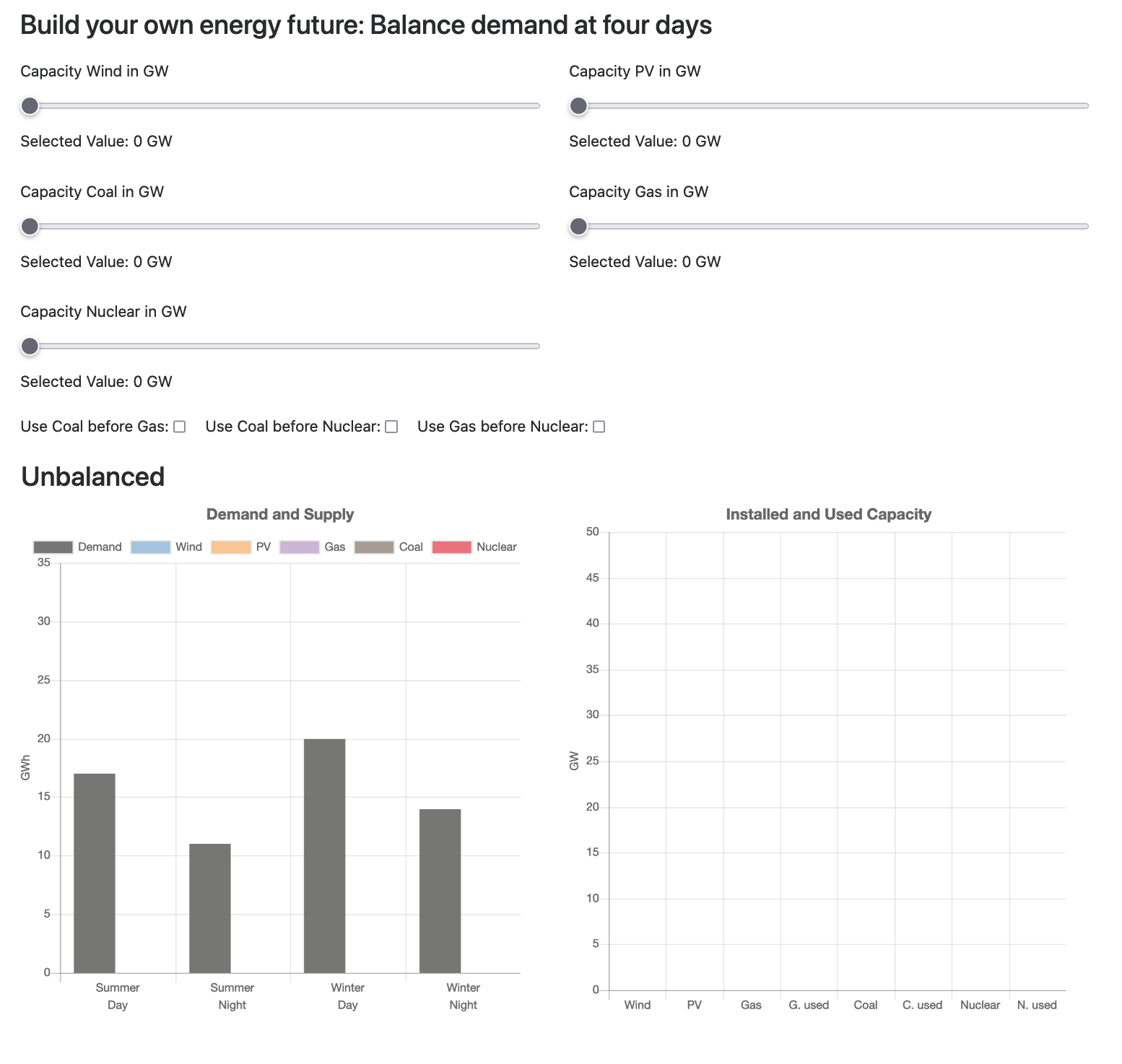Click the 'Capacity Nuclear in GW' label

[103, 312]
